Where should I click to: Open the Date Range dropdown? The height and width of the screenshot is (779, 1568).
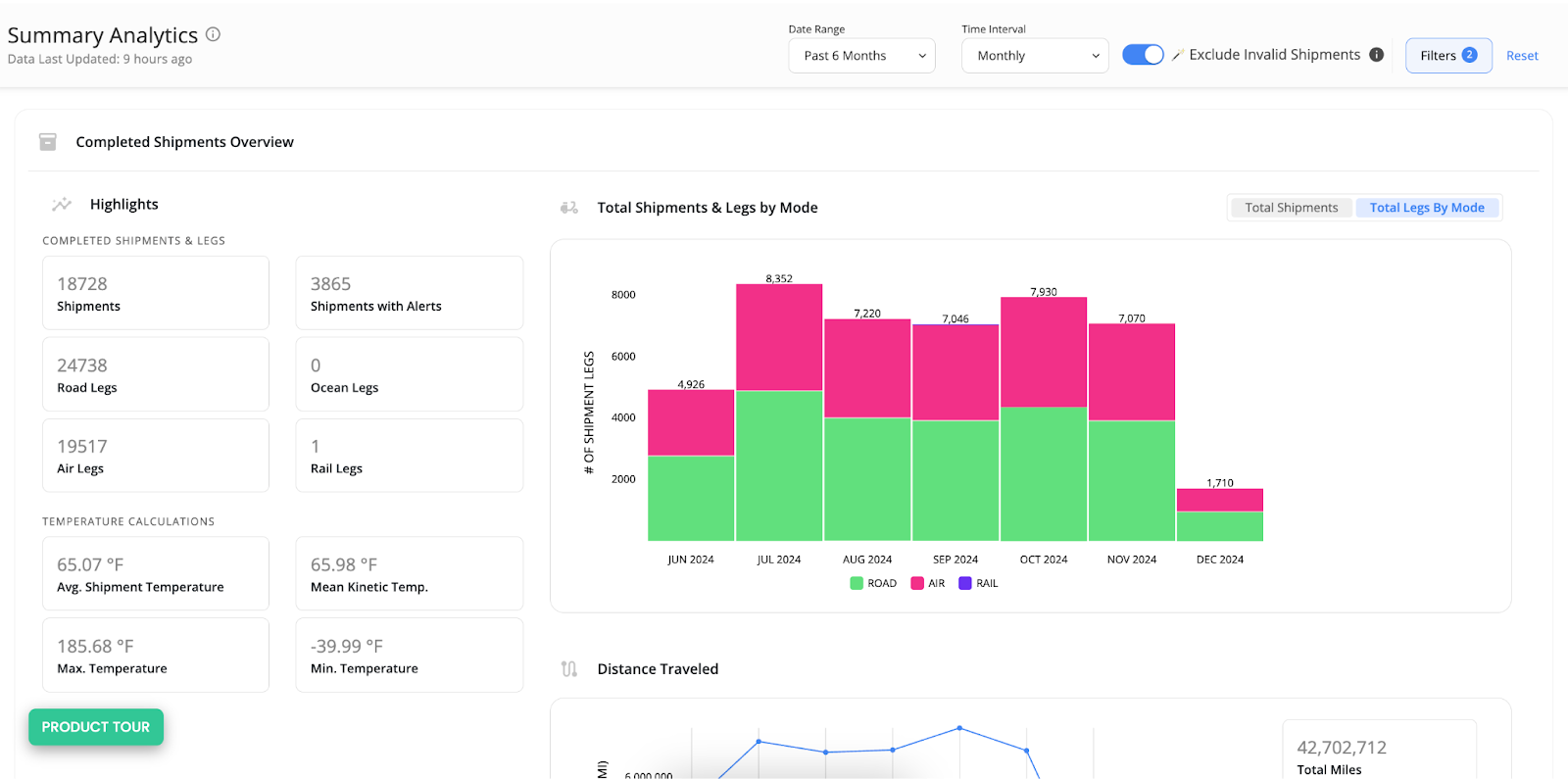861,56
